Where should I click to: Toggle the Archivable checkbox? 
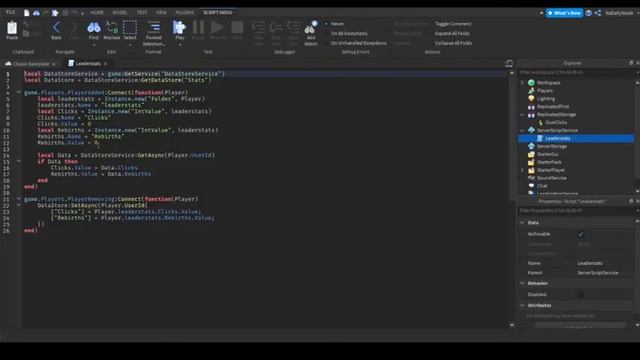click(581, 234)
